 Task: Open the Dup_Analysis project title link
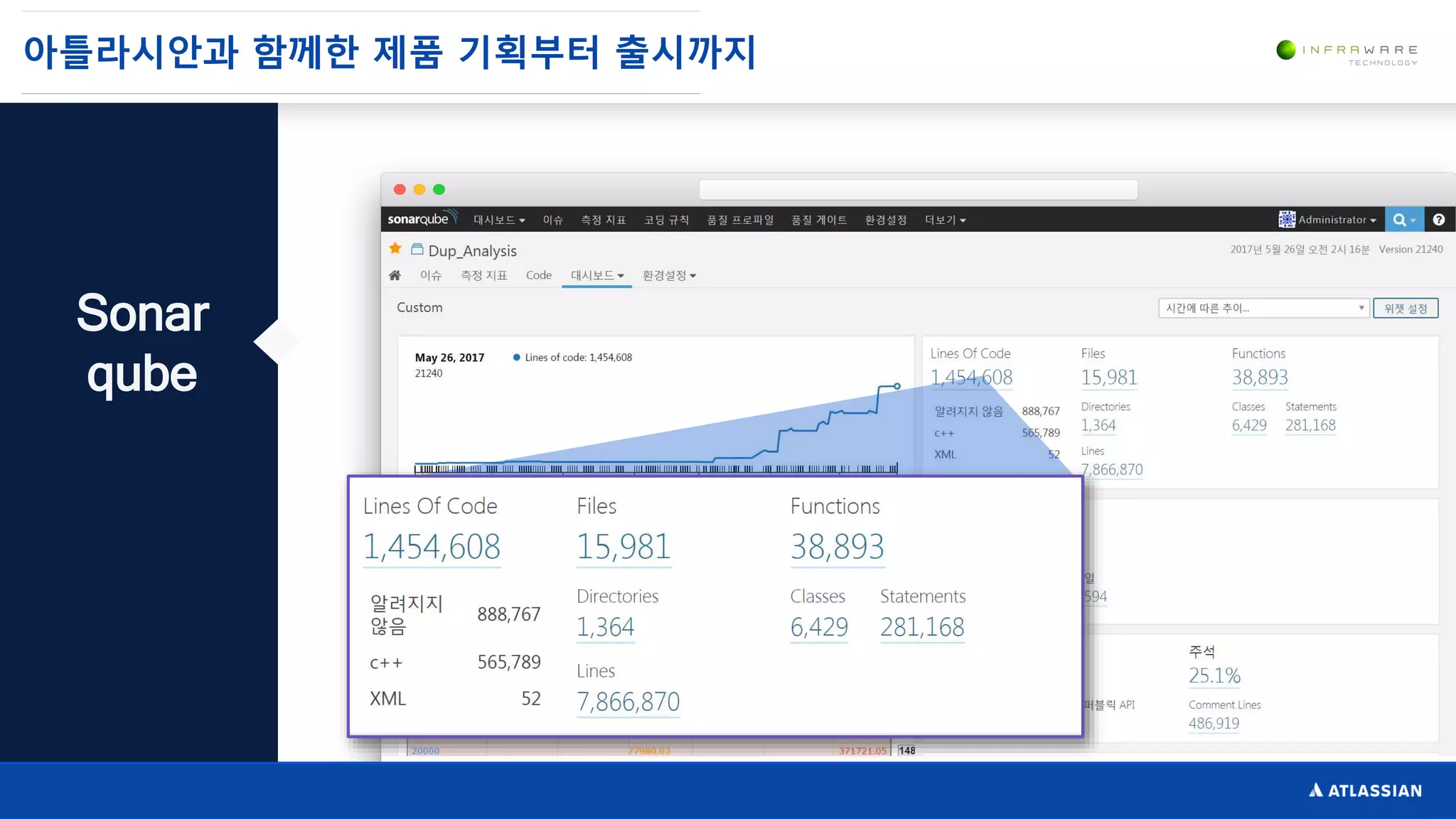click(x=472, y=251)
